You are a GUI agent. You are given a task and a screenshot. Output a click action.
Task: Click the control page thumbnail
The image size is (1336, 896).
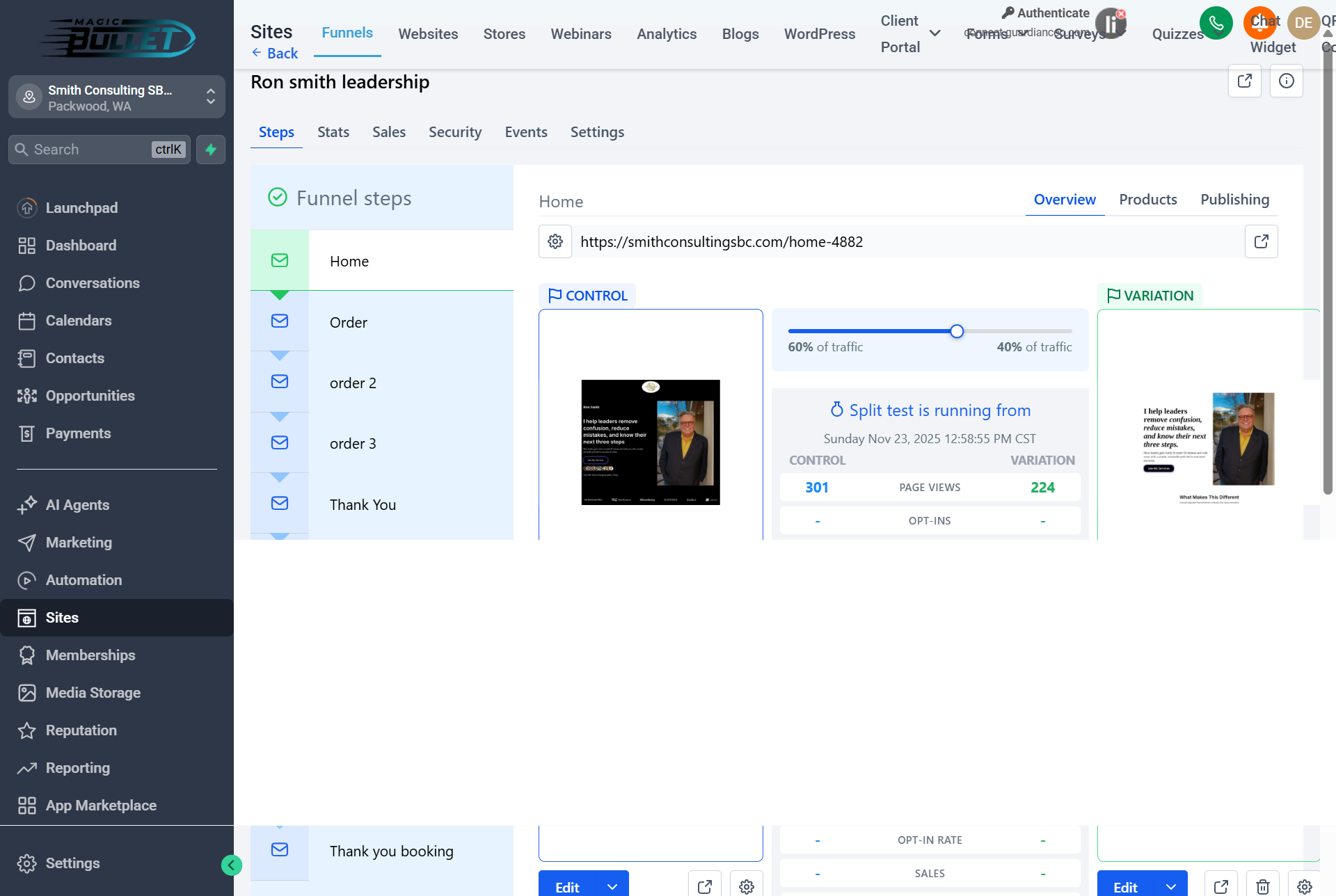(x=651, y=442)
